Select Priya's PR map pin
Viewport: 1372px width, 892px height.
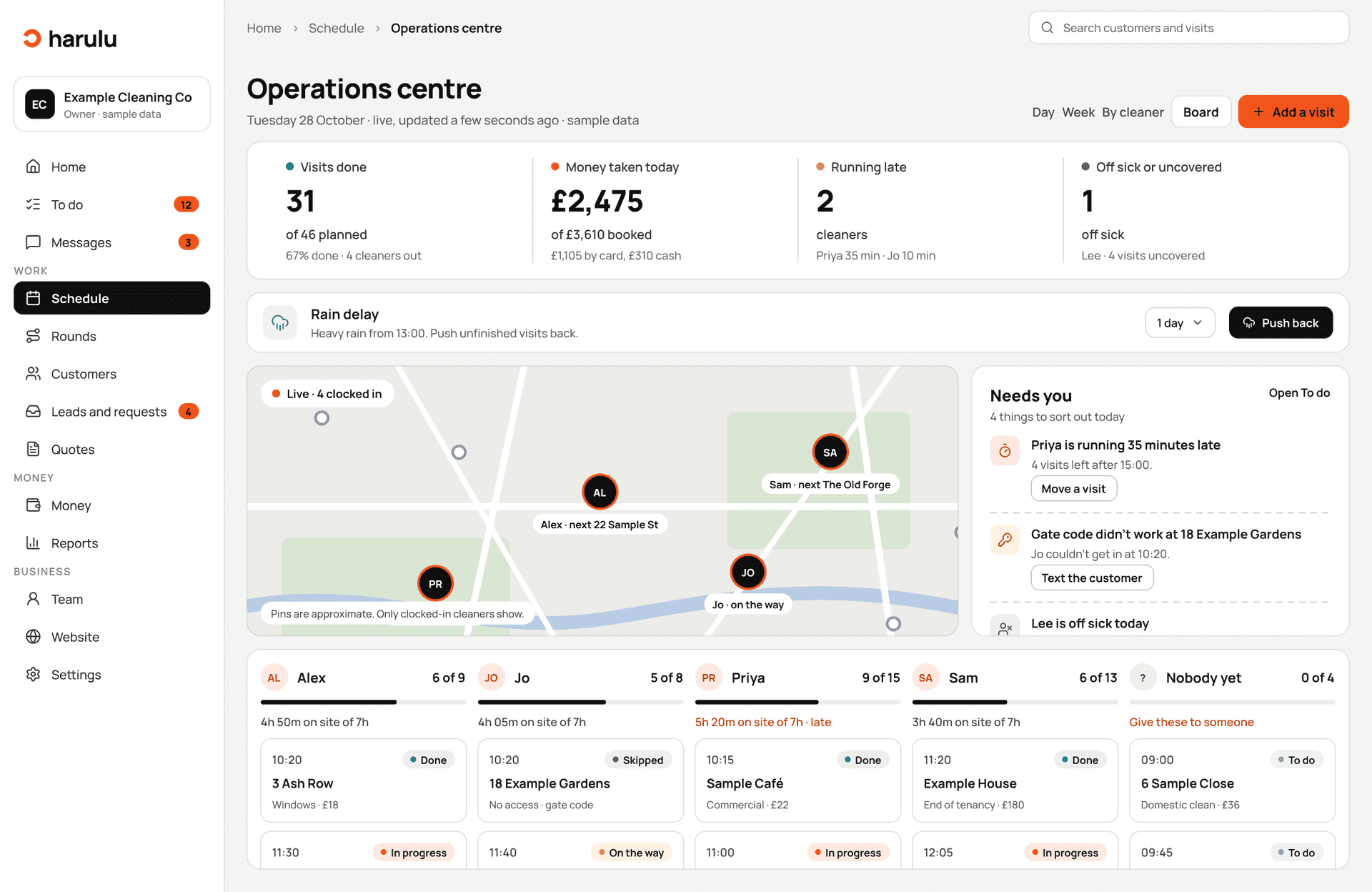point(435,583)
